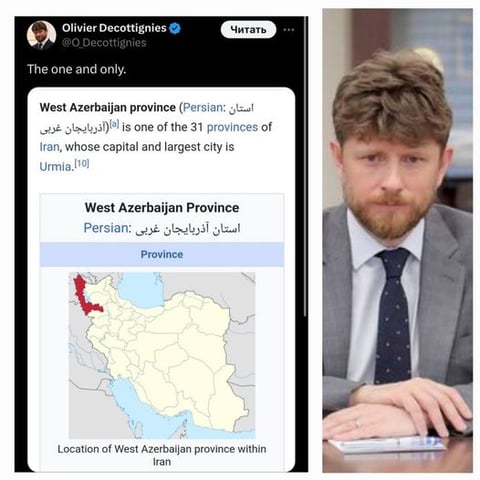Select the Province header link
This screenshot has width=480, height=480.
pos(162,254)
